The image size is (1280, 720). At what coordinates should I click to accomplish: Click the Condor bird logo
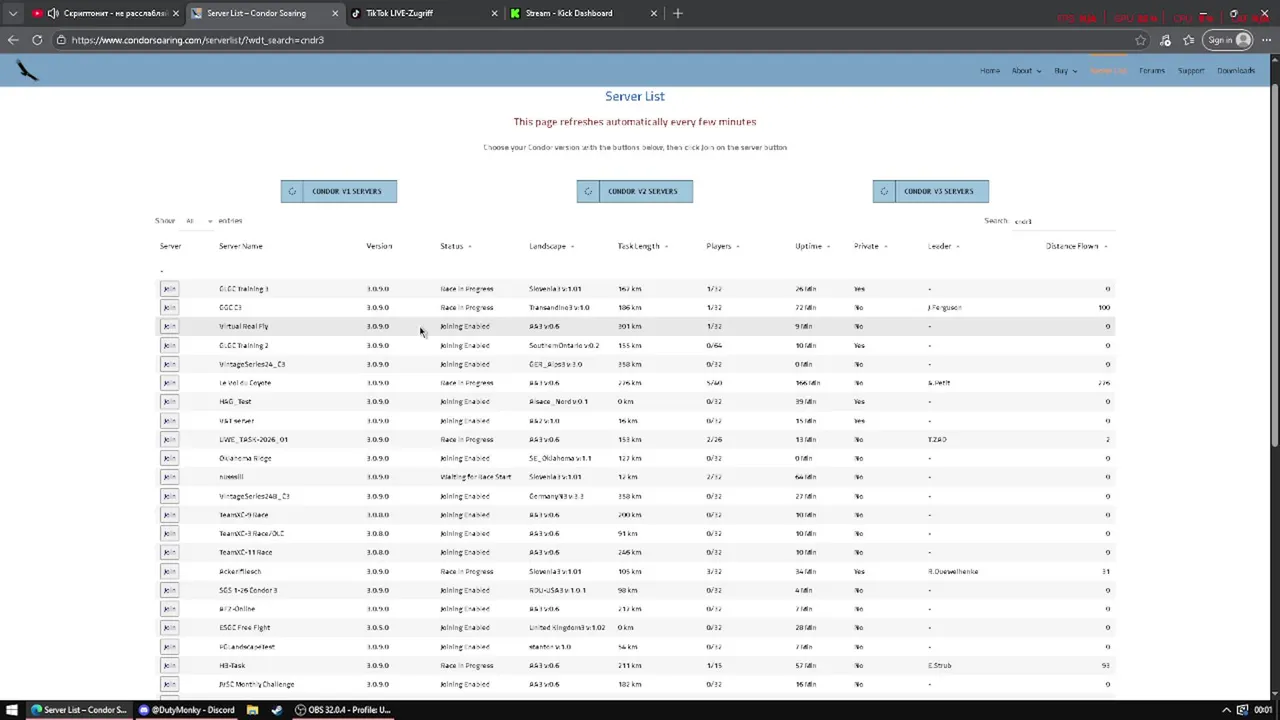27,70
